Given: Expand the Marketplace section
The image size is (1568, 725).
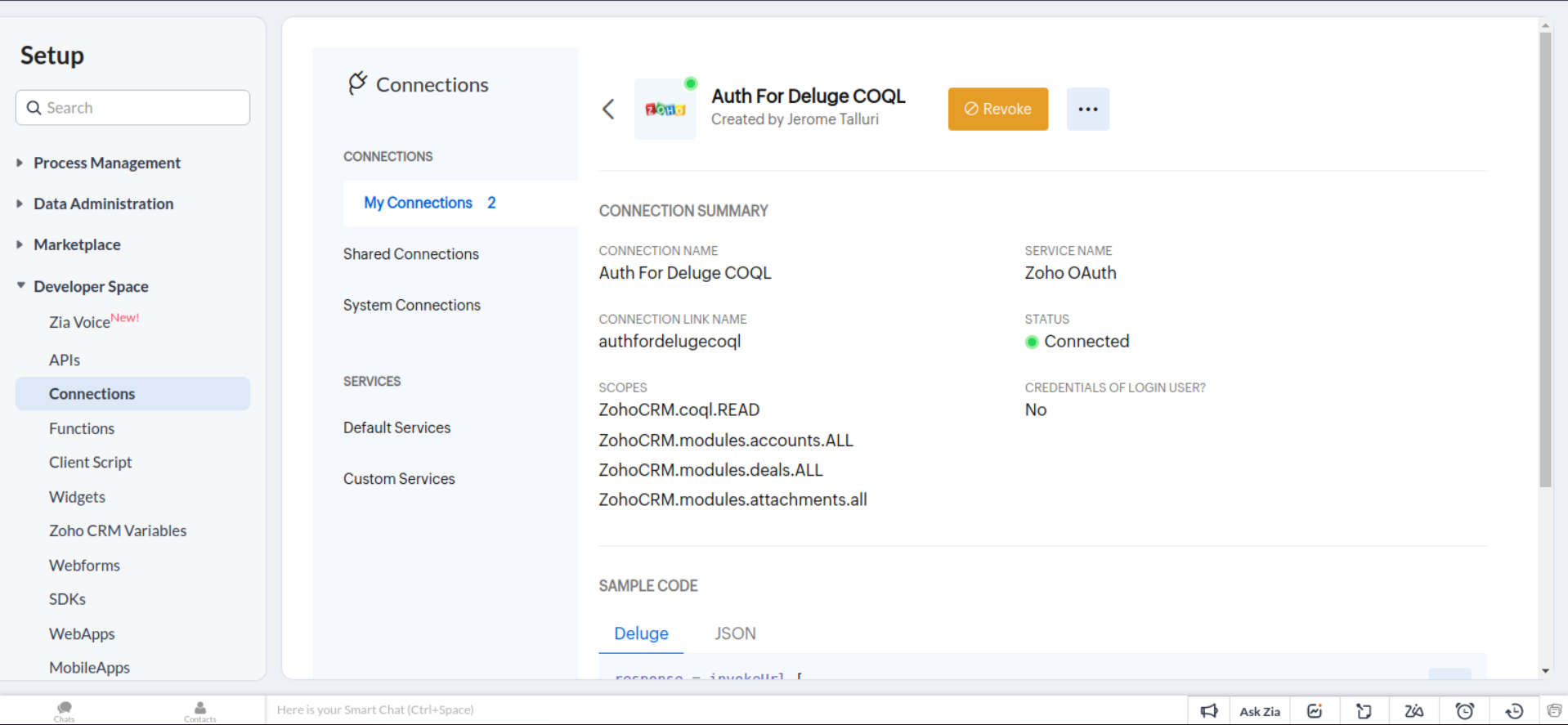Looking at the screenshot, I should coord(77,244).
